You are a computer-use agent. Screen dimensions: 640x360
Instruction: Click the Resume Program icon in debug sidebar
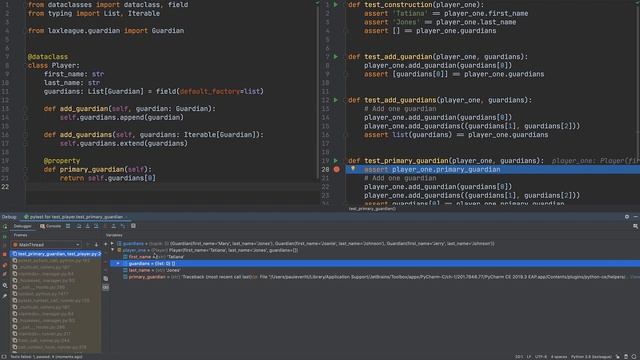tap(5, 237)
